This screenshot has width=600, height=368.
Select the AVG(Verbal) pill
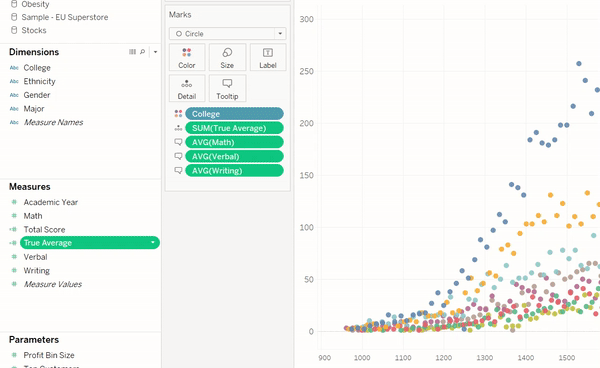[234, 156]
